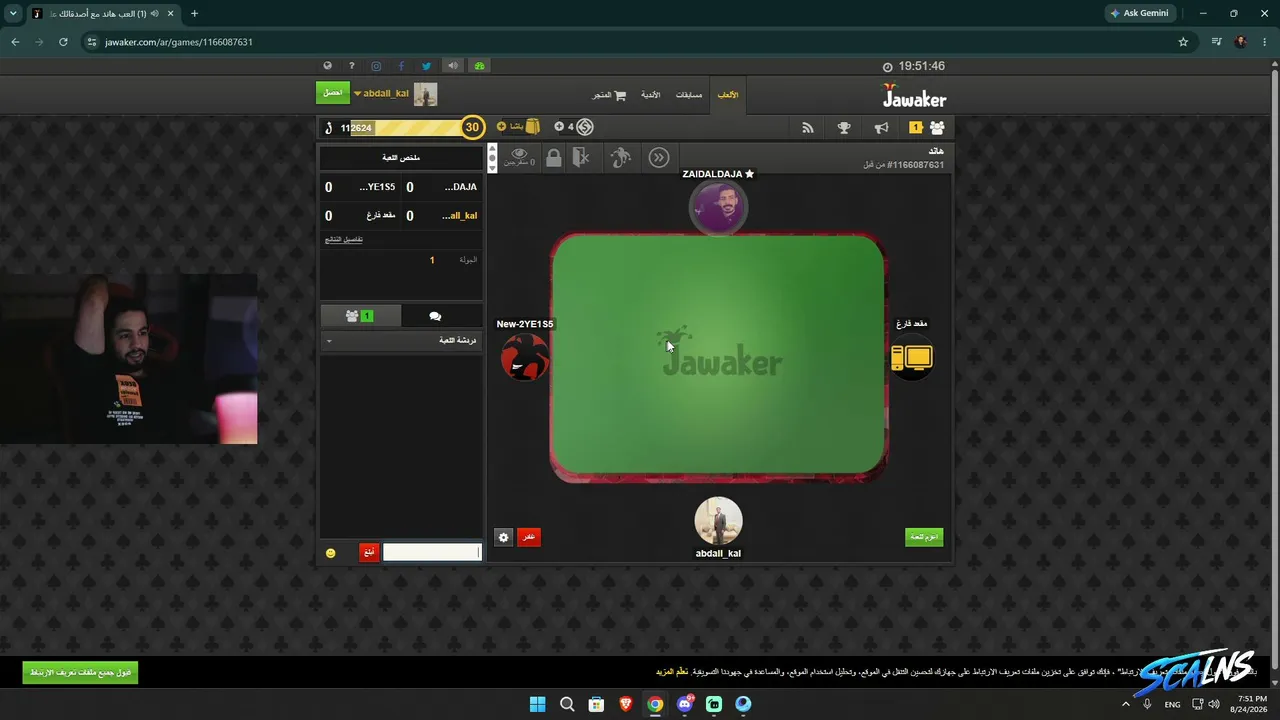Click the ENG language indicator in taskbar

[x=1172, y=704]
